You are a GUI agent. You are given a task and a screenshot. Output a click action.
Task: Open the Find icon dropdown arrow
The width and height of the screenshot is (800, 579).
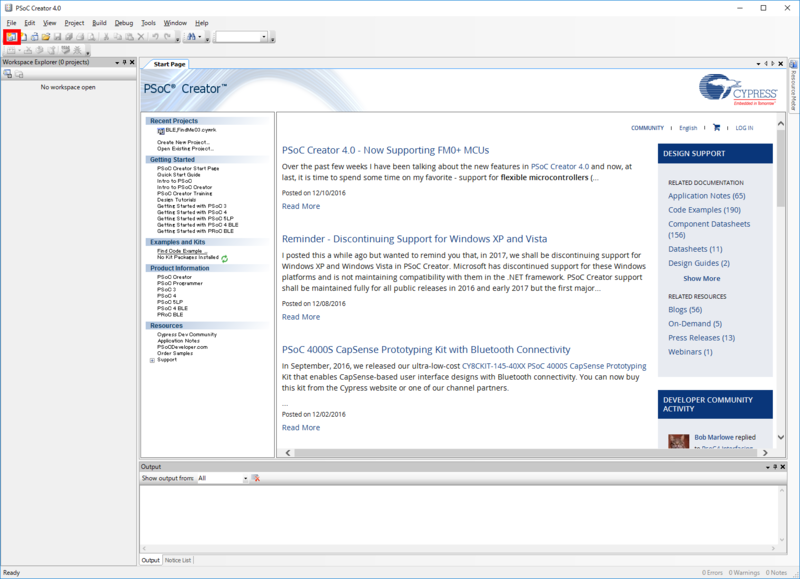(199, 37)
